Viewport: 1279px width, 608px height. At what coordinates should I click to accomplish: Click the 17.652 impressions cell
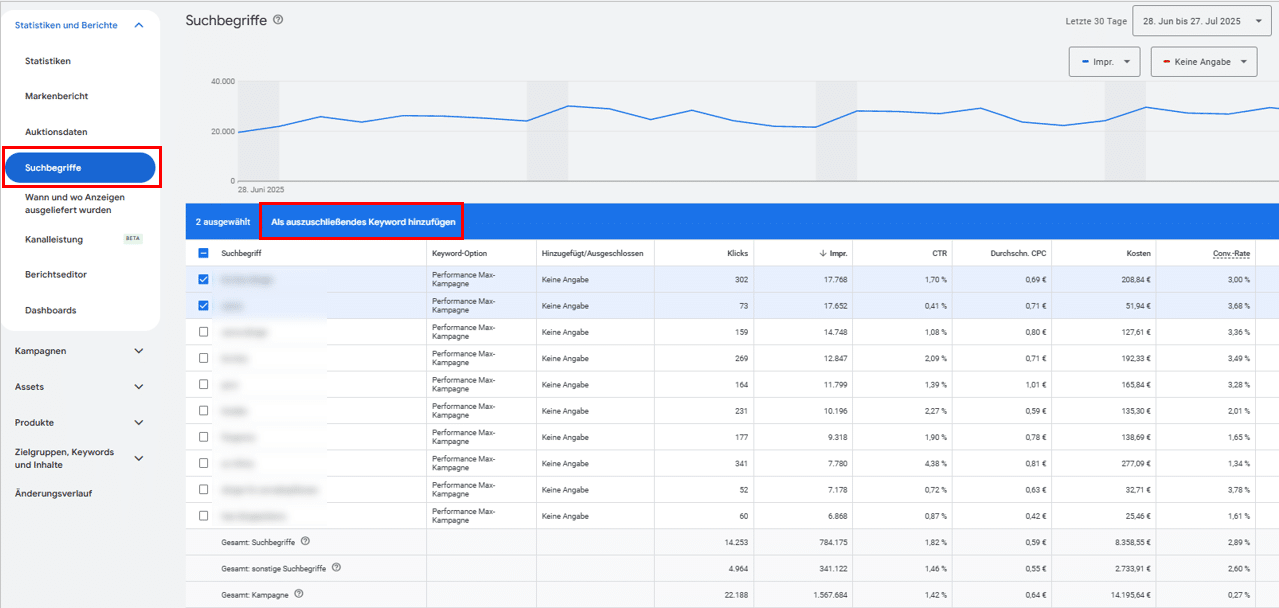834,306
